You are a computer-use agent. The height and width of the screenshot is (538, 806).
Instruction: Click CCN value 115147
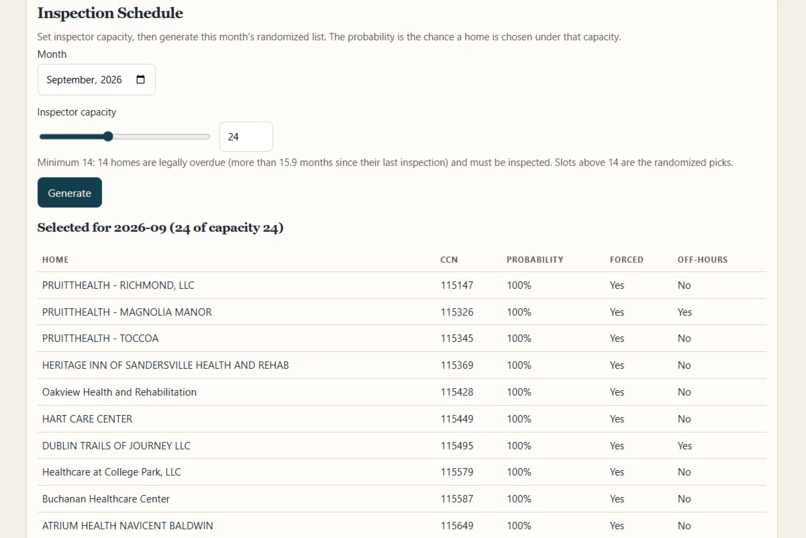click(x=456, y=285)
